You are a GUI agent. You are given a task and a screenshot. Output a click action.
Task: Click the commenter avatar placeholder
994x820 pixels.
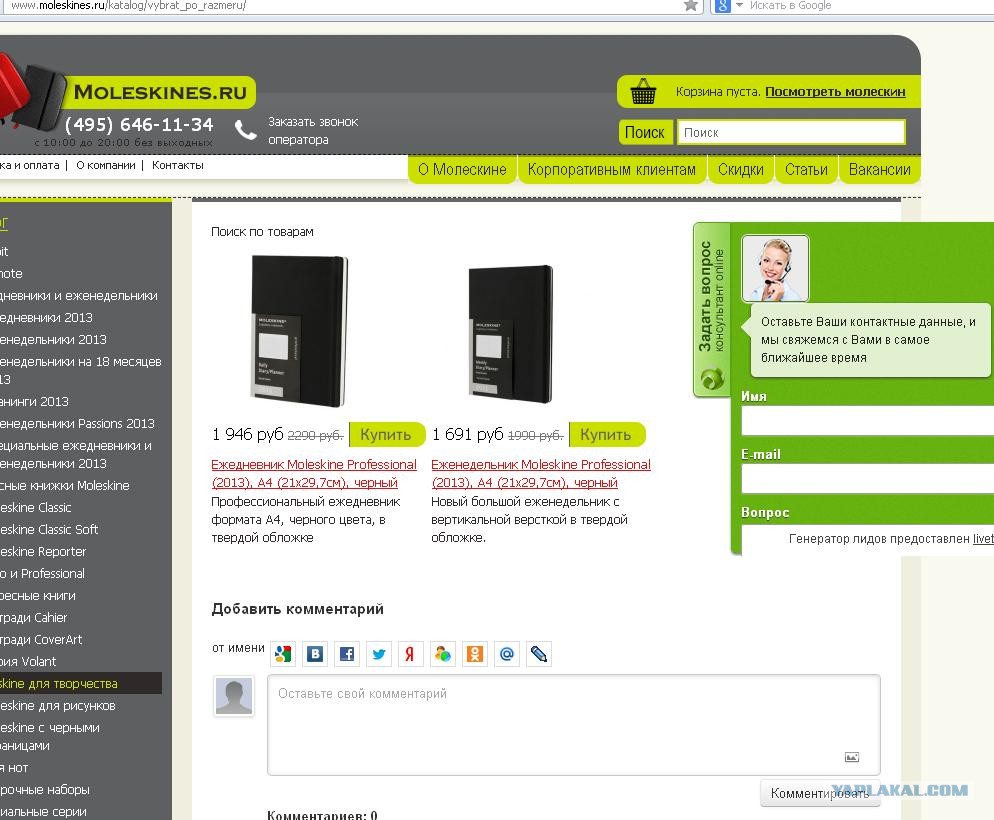[234, 696]
